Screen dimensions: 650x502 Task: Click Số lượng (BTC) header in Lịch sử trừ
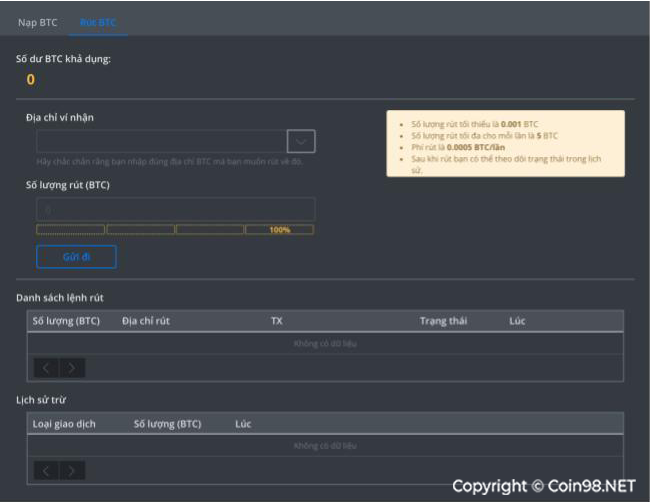pos(167,424)
